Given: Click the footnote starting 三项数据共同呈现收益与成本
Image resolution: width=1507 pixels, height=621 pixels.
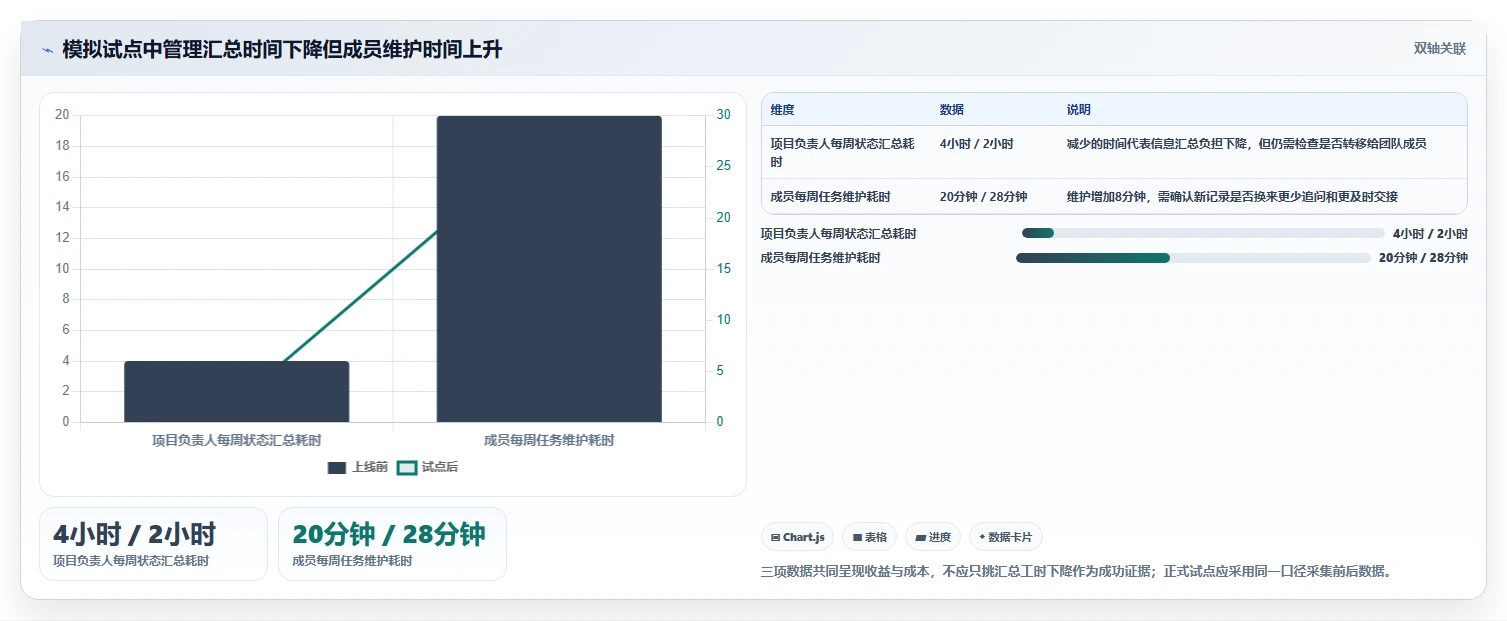Looking at the screenshot, I should click(x=1077, y=572).
